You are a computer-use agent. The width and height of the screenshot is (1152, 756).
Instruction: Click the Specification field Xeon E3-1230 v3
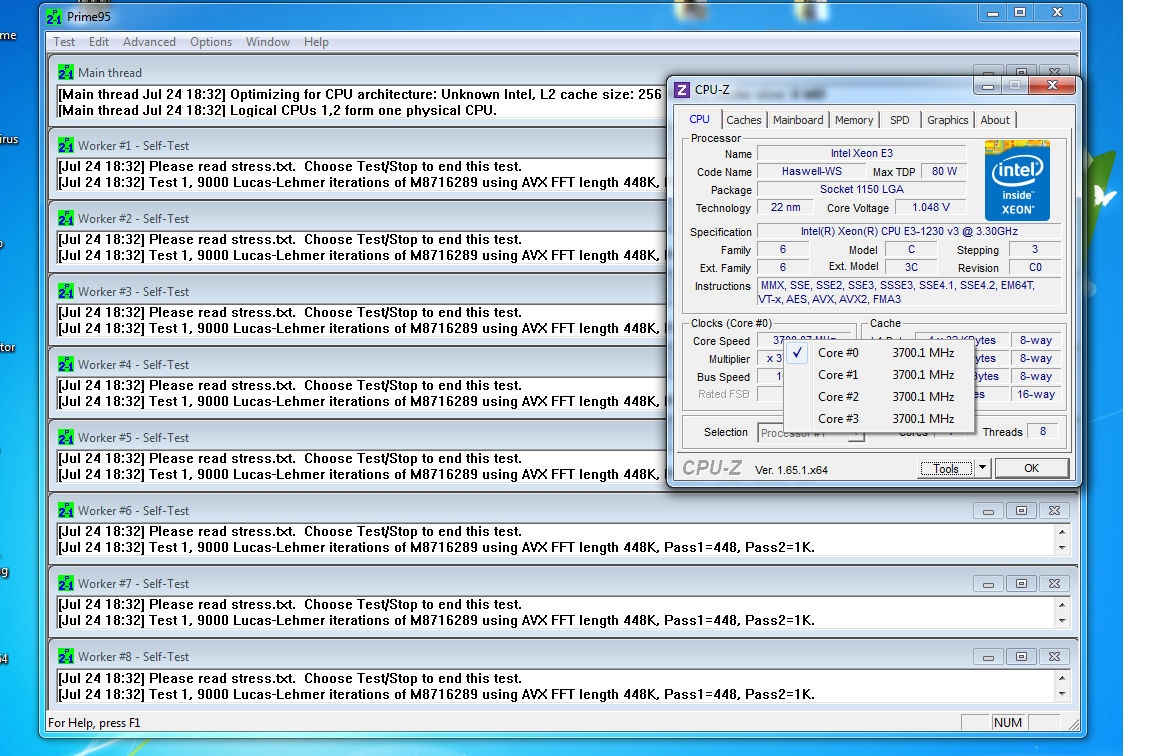point(909,231)
